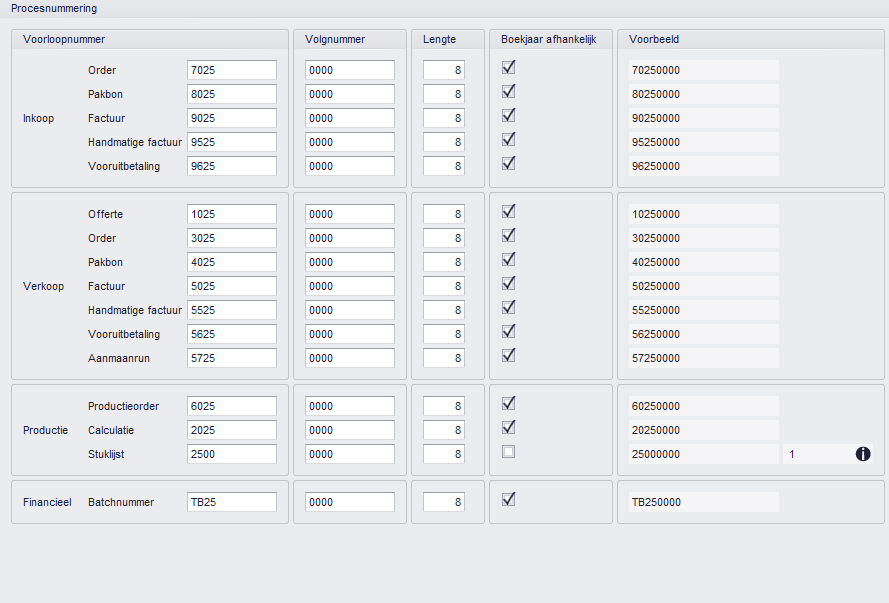Click the Boekjaar afhankelijk column header
Viewport: 889px width, 603px height.
tap(548, 39)
